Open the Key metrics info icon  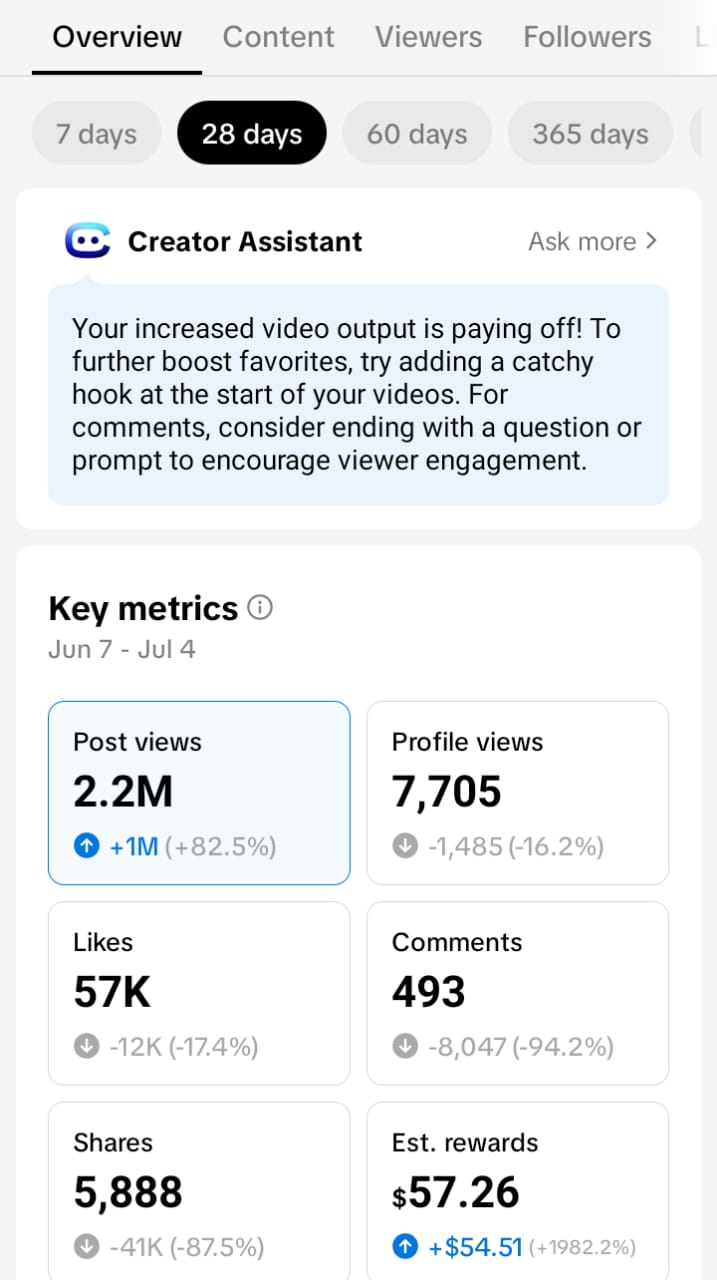(x=260, y=608)
